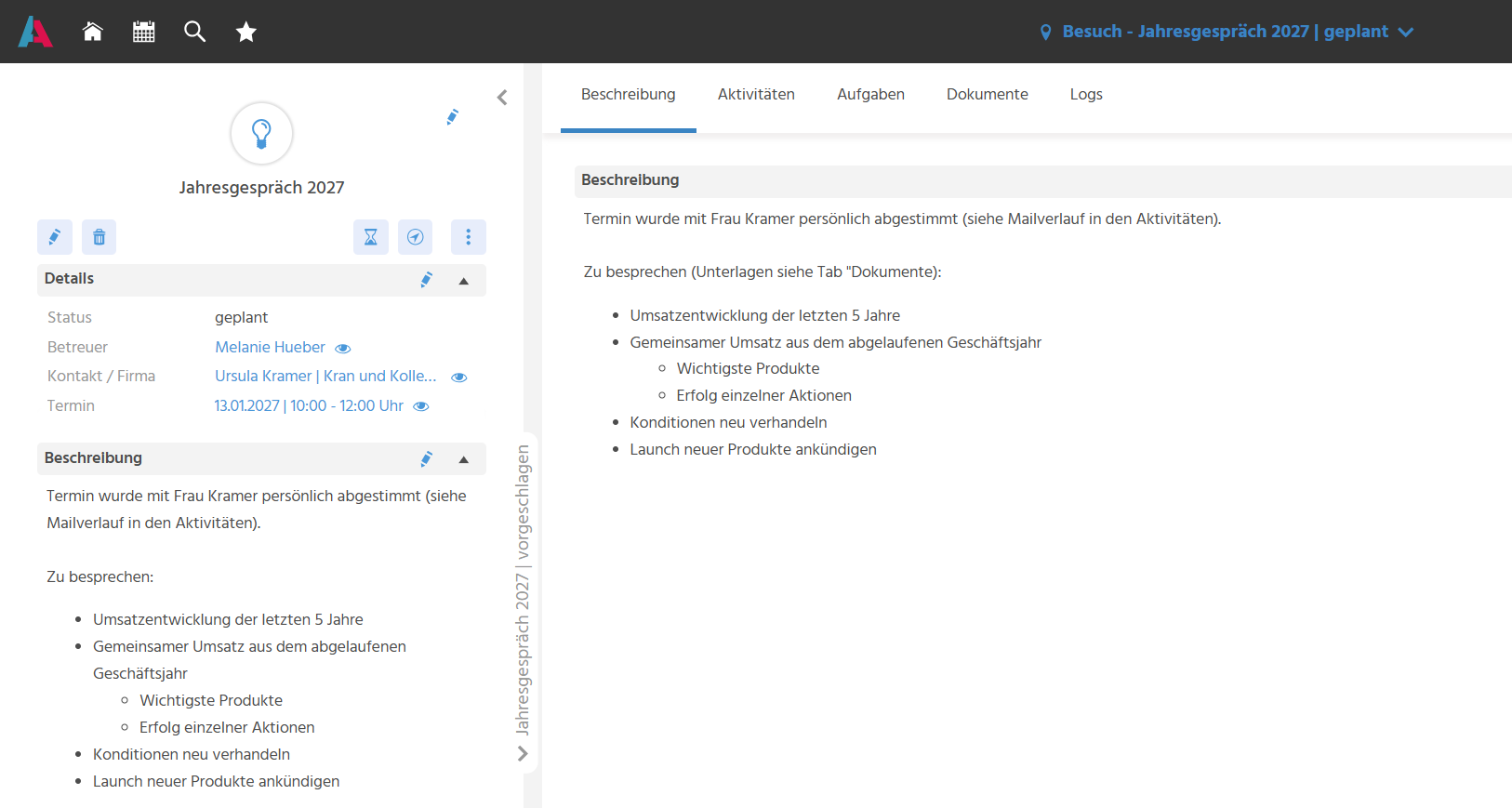
Task: Switch to the Aktivitäten tab
Action: click(756, 95)
